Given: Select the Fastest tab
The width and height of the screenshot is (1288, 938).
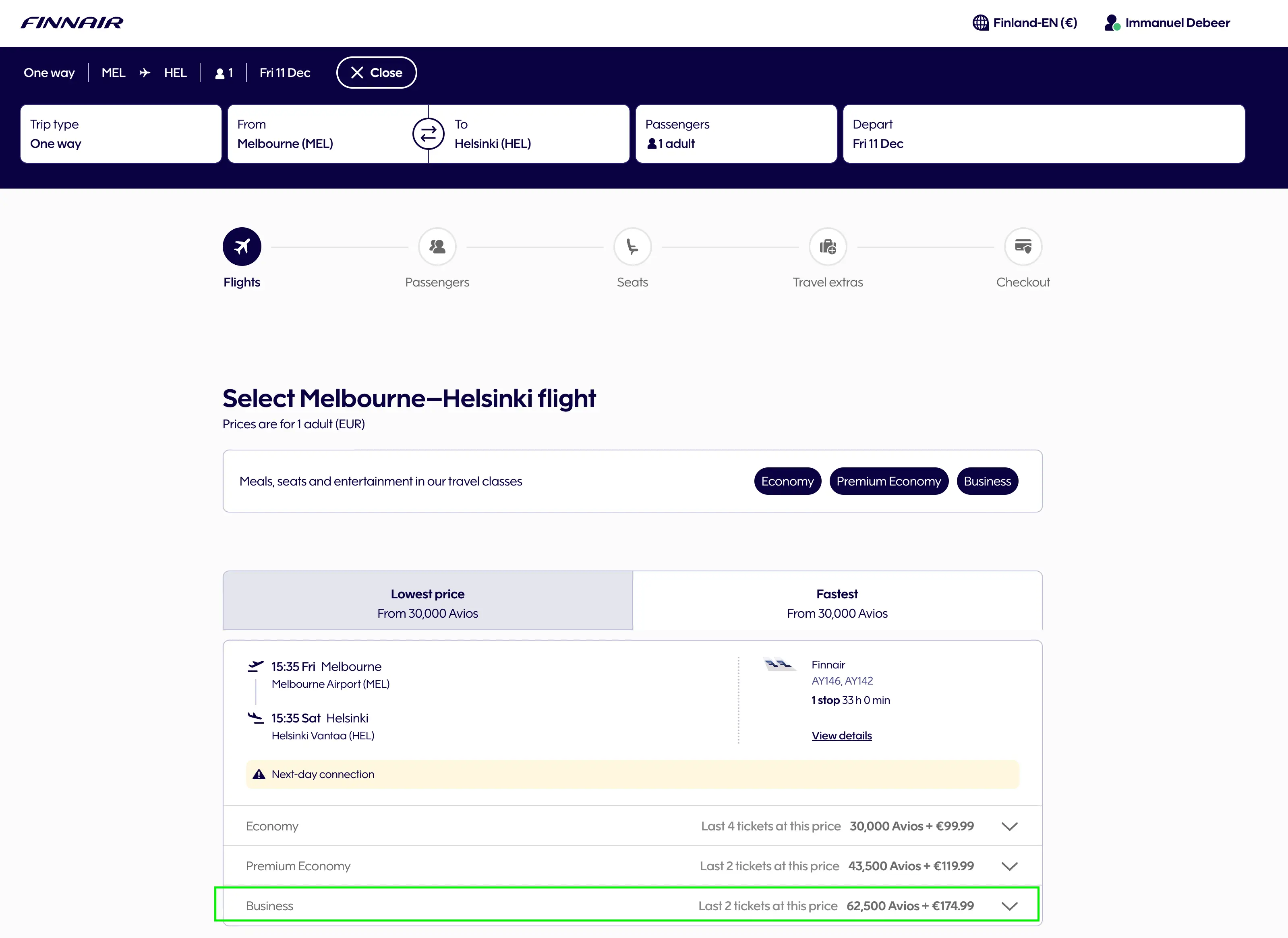Looking at the screenshot, I should (837, 600).
